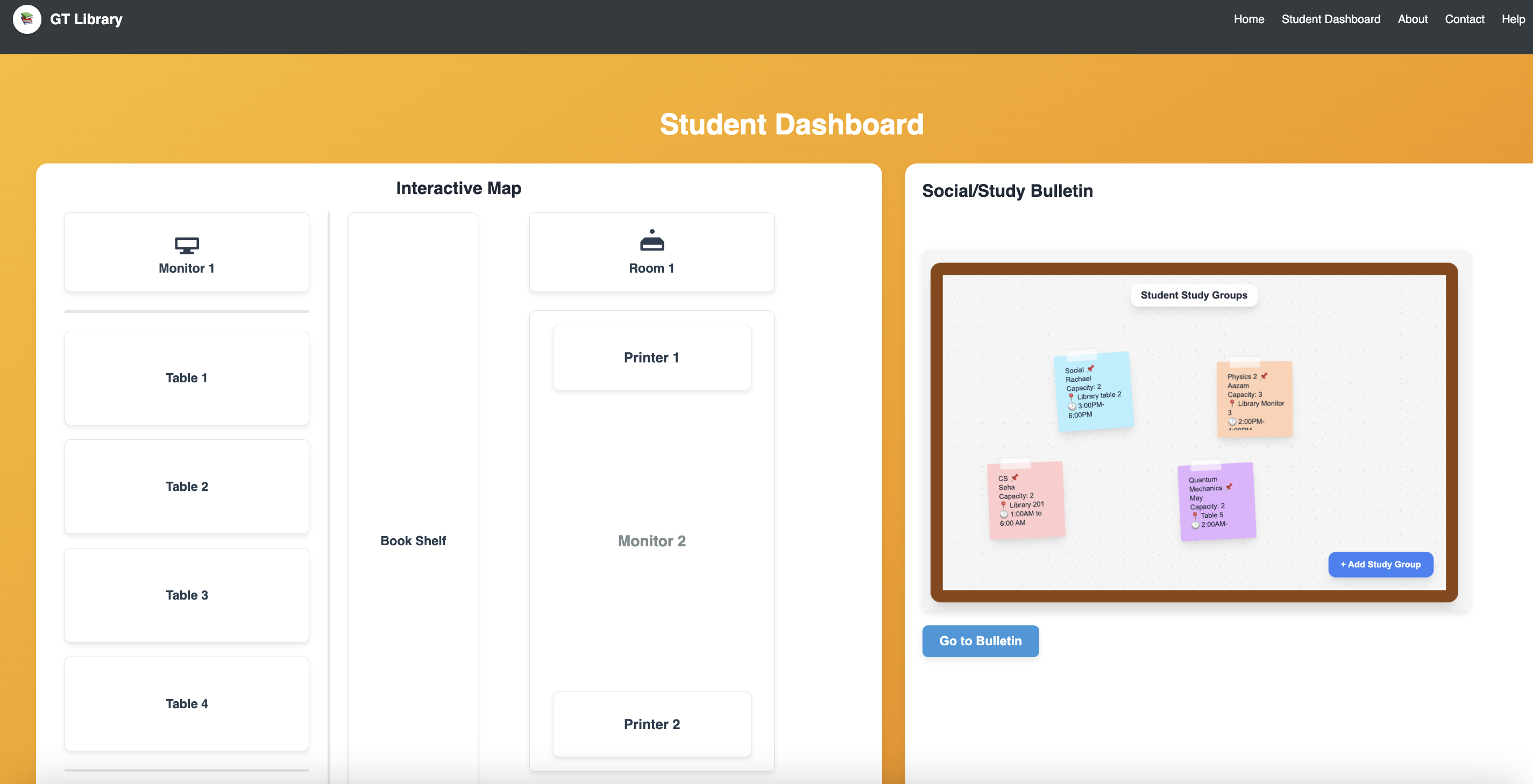Screen dimensions: 1533x784
Task: Click the Add Study Group button
Action: (x=1380, y=564)
